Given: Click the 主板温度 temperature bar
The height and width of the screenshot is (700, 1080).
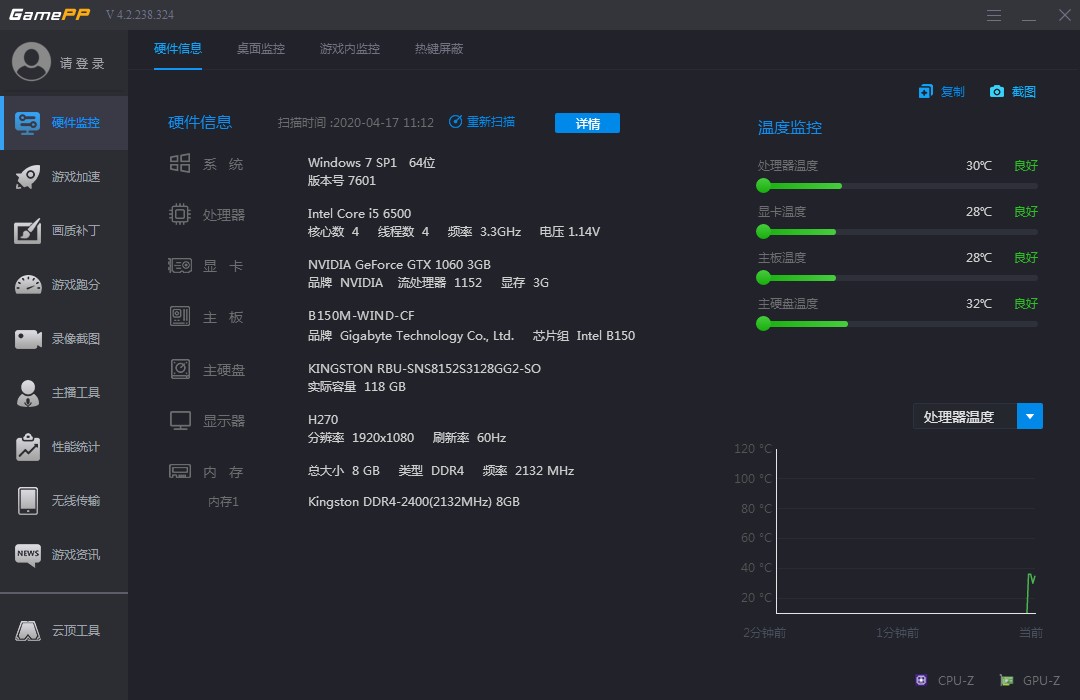Looking at the screenshot, I should click(897, 278).
